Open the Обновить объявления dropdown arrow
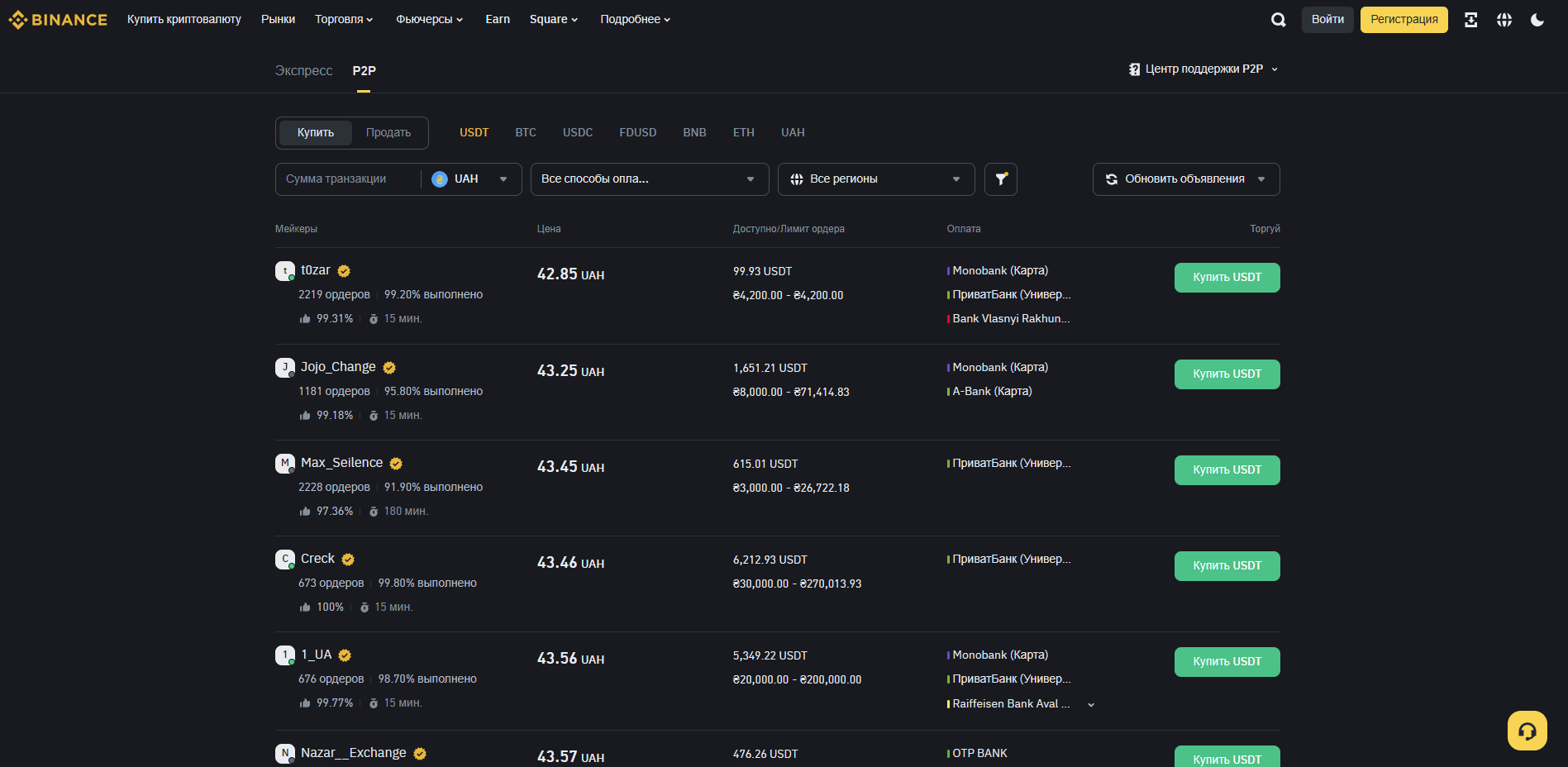 [1261, 179]
